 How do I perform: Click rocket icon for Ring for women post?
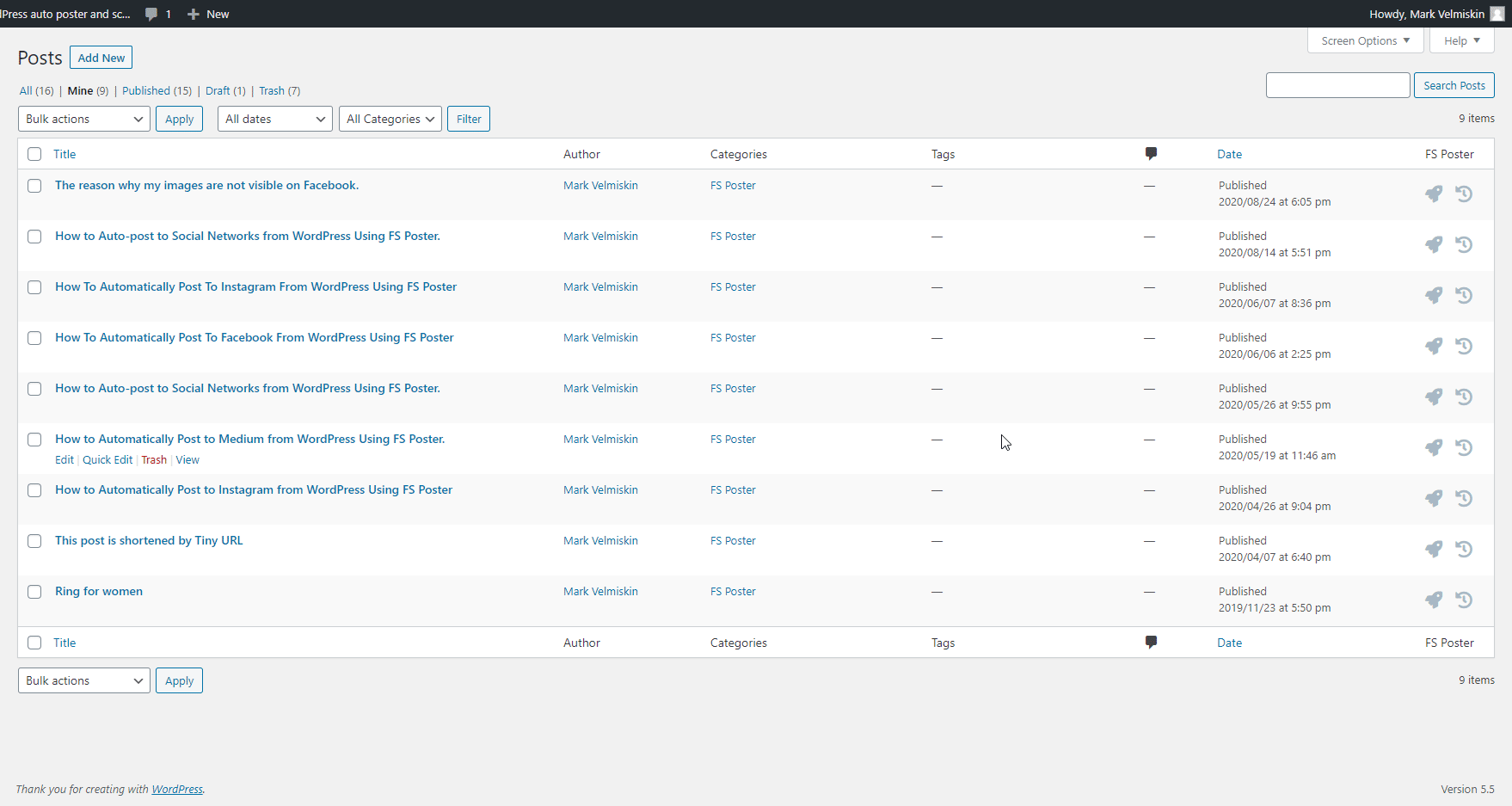1434,600
